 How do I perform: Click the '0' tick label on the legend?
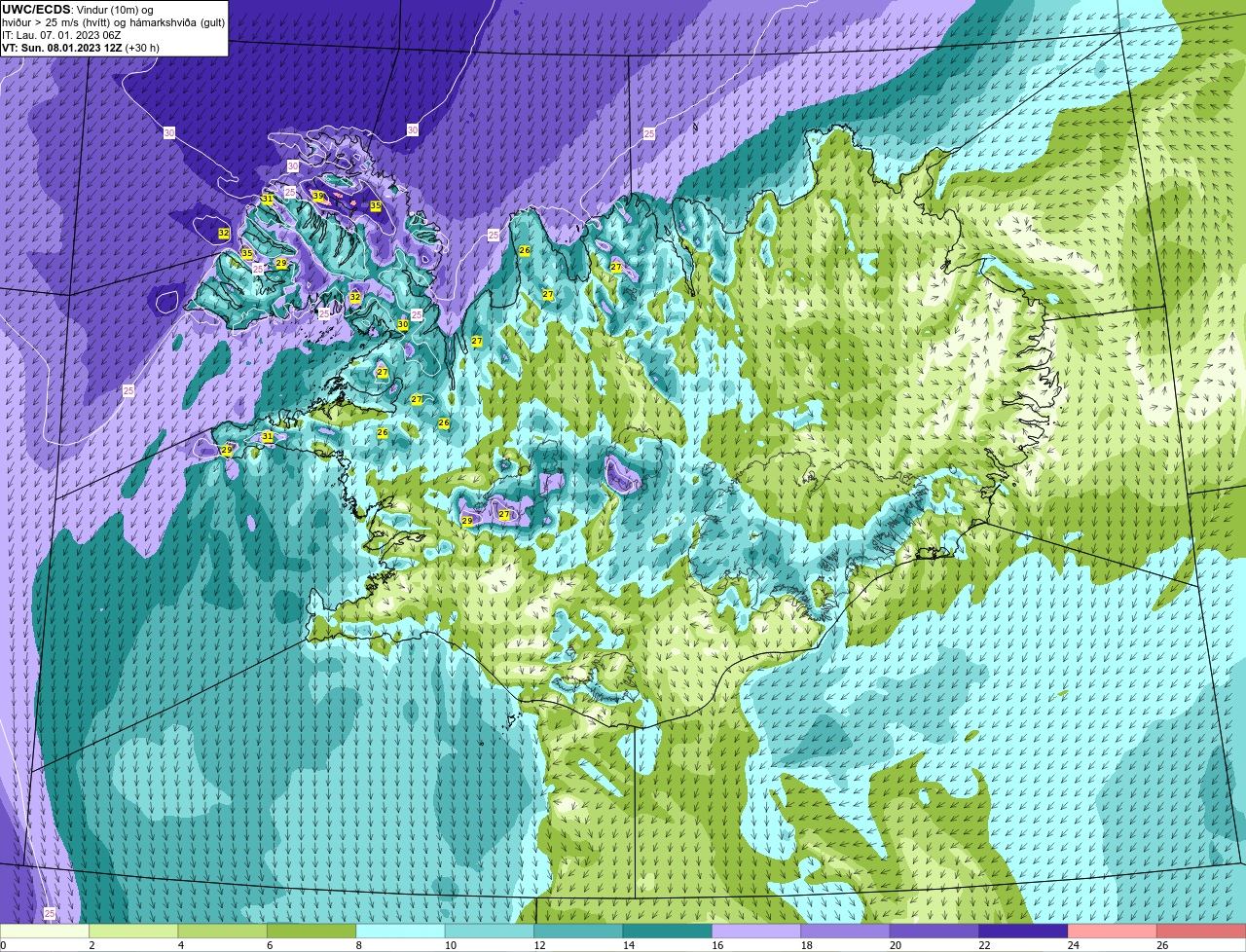(x=3, y=945)
